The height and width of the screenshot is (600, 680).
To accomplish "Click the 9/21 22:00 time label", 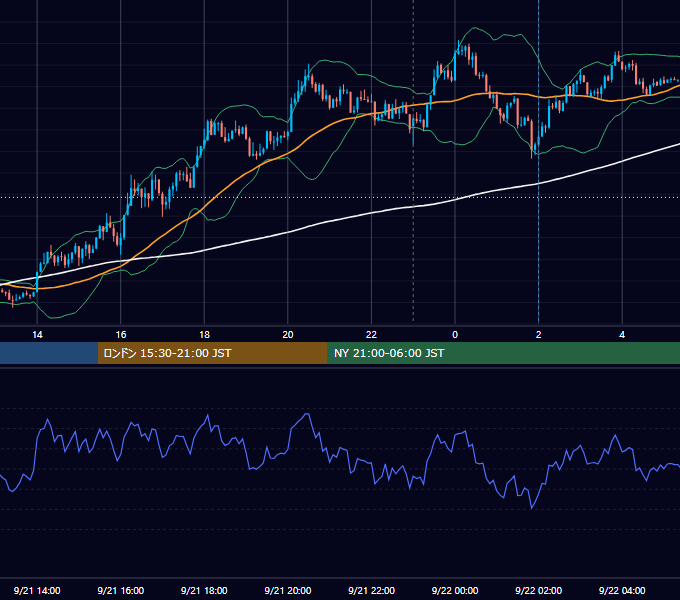I will 371,590.
